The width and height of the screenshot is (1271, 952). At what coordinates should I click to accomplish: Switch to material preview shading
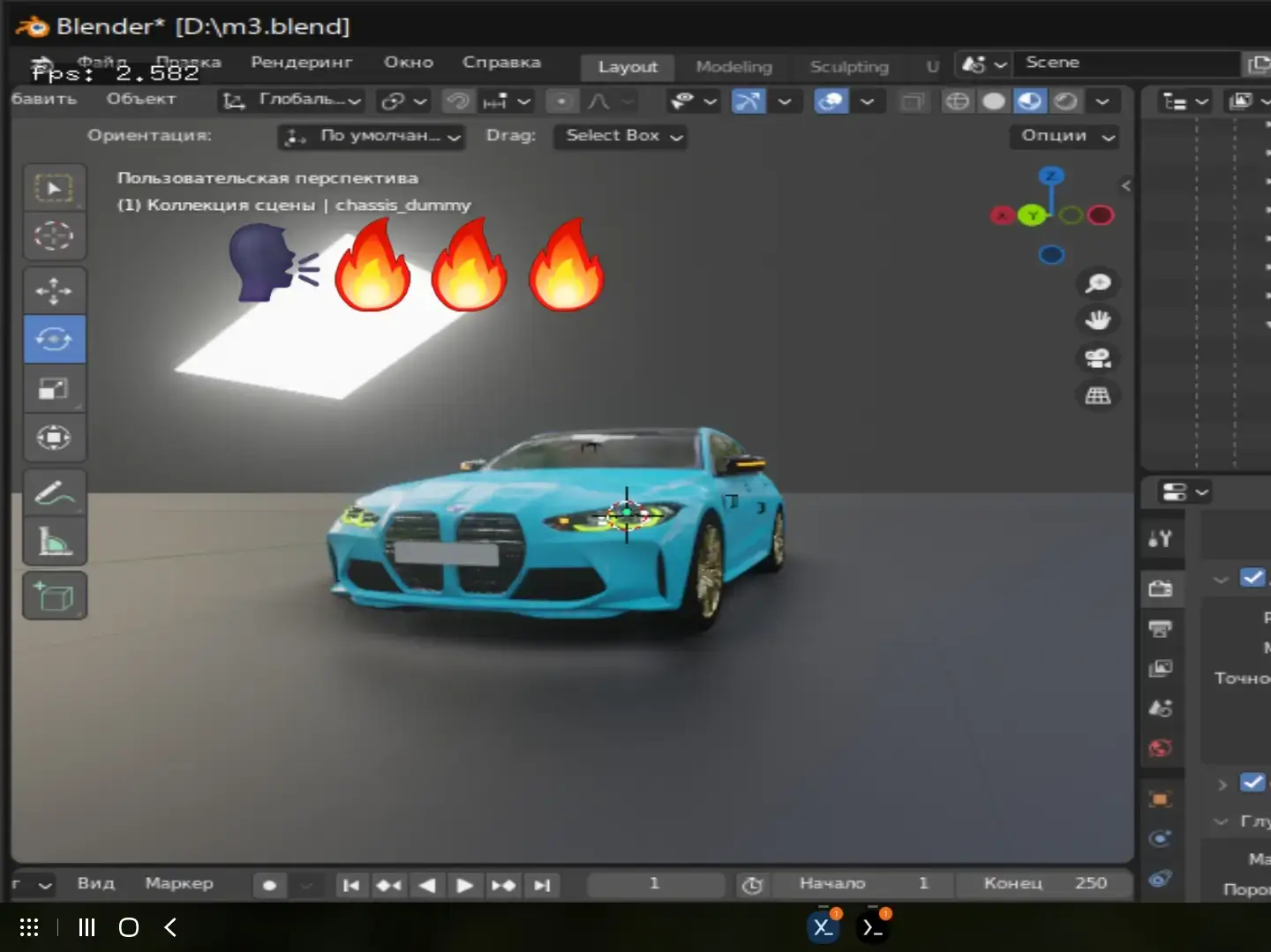(1029, 101)
